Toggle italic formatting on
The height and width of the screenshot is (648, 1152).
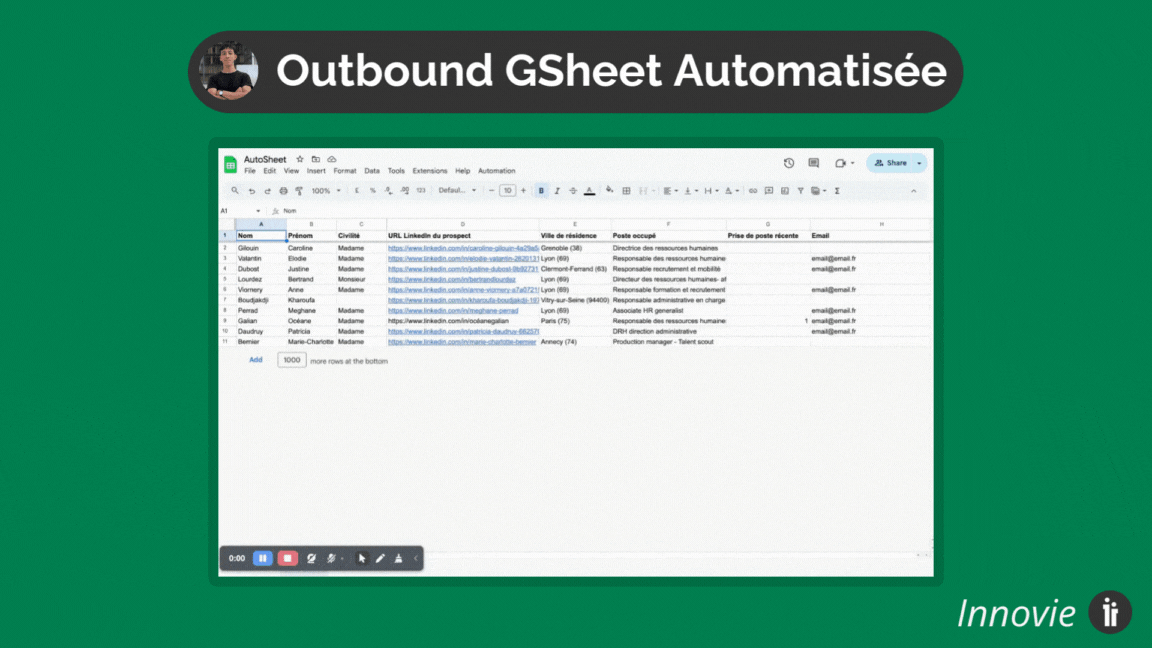pyautogui.click(x=557, y=190)
